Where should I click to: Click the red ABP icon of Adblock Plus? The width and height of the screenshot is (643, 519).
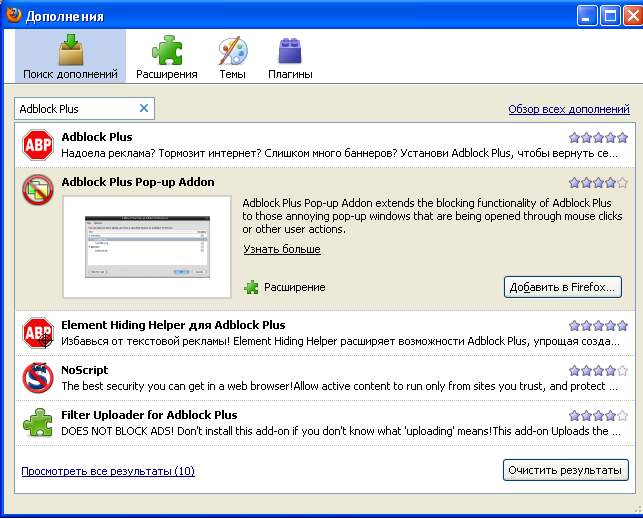(x=38, y=145)
